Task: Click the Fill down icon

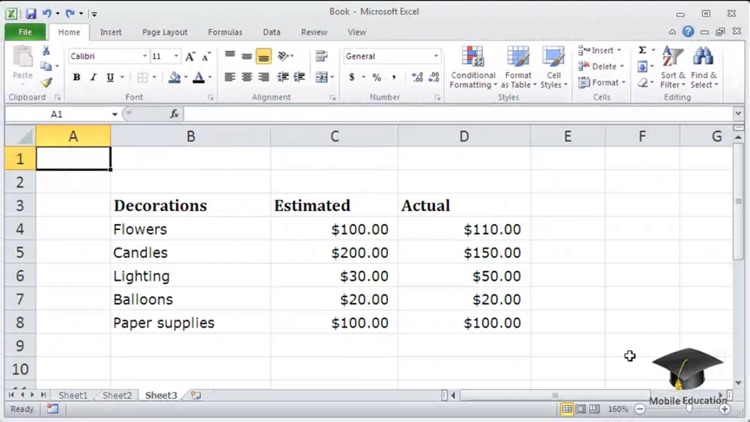Action: 642,67
